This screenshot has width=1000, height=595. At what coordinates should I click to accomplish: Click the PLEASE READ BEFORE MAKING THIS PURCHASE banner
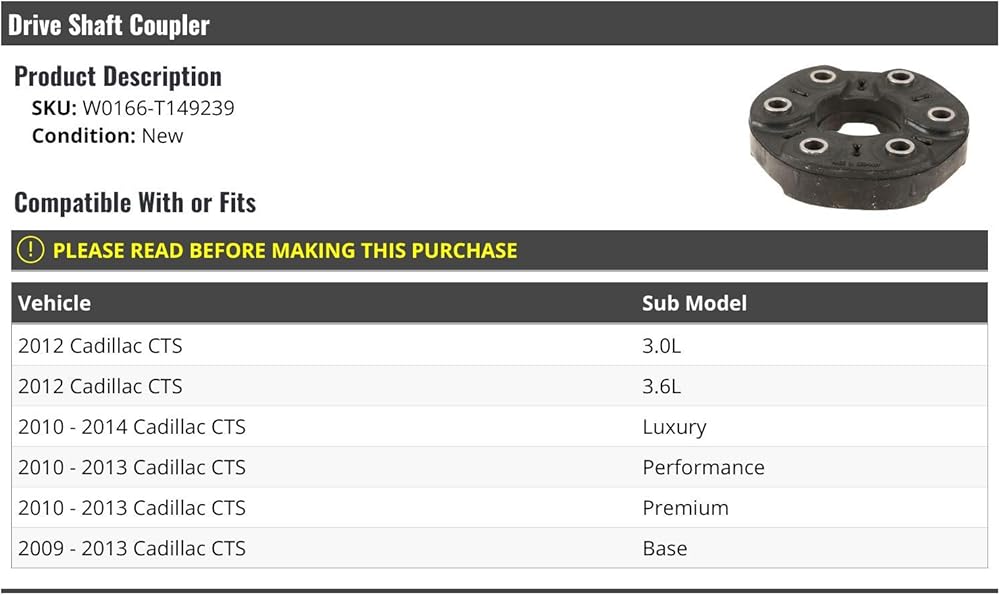pos(499,251)
